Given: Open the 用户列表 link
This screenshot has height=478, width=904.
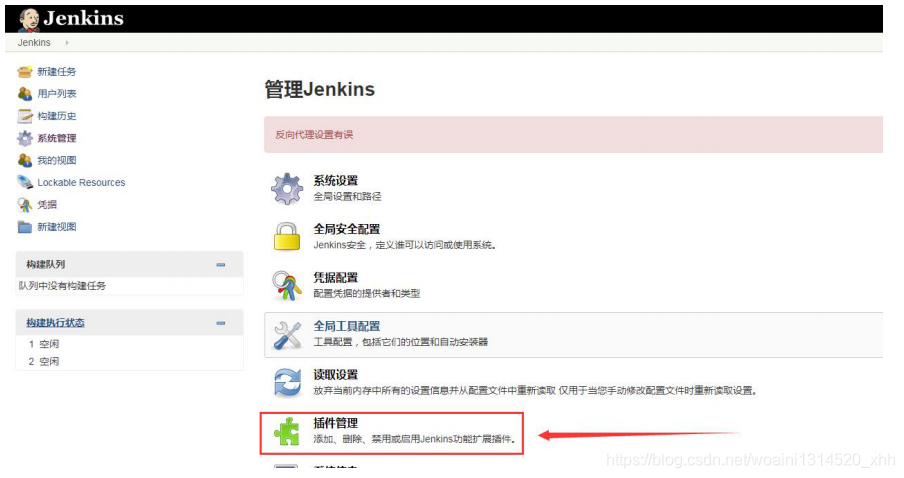Looking at the screenshot, I should (x=56, y=93).
